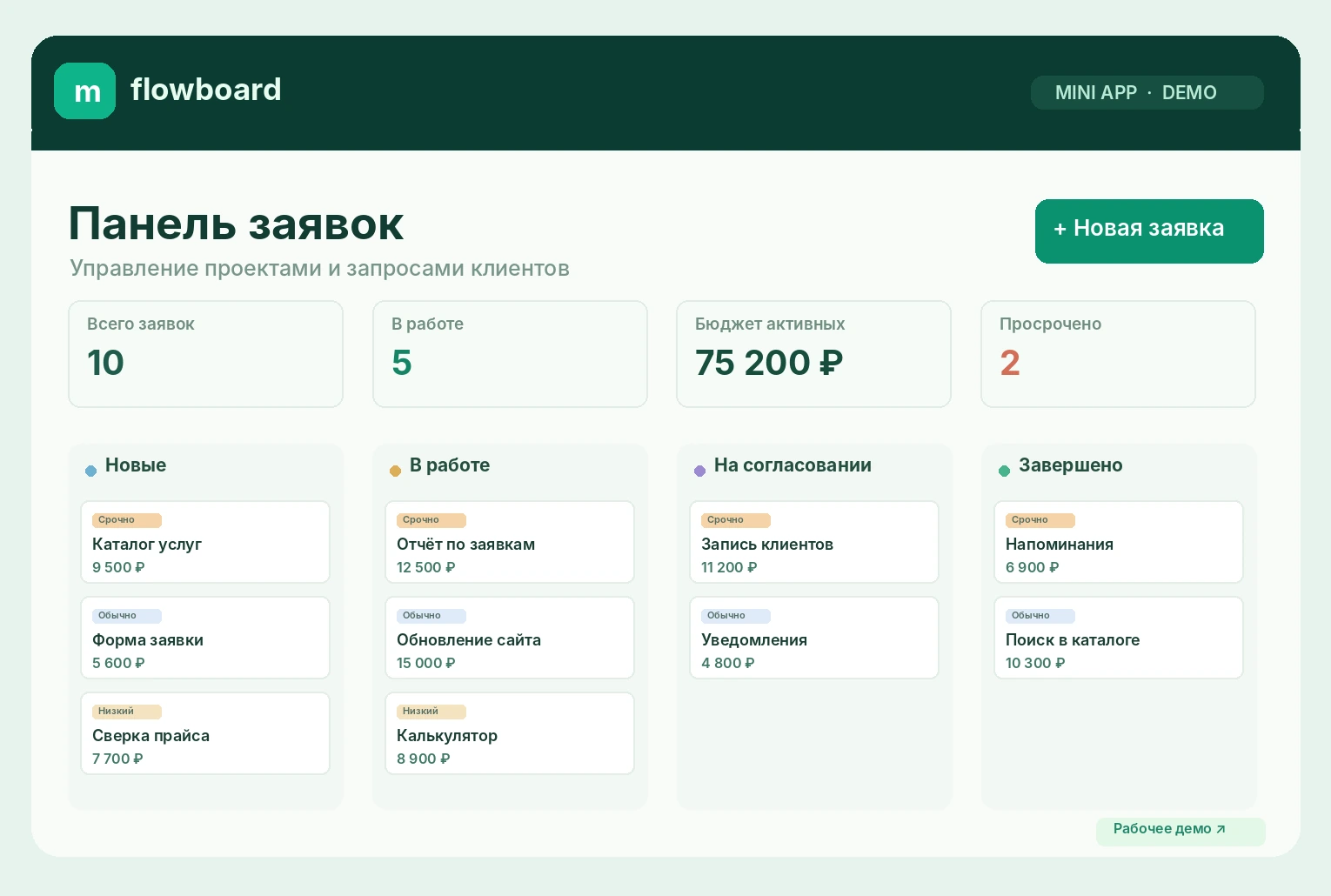Click the orange dot beside В работе column
The width and height of the screenshot is (1331, 896).
[395, 471]
